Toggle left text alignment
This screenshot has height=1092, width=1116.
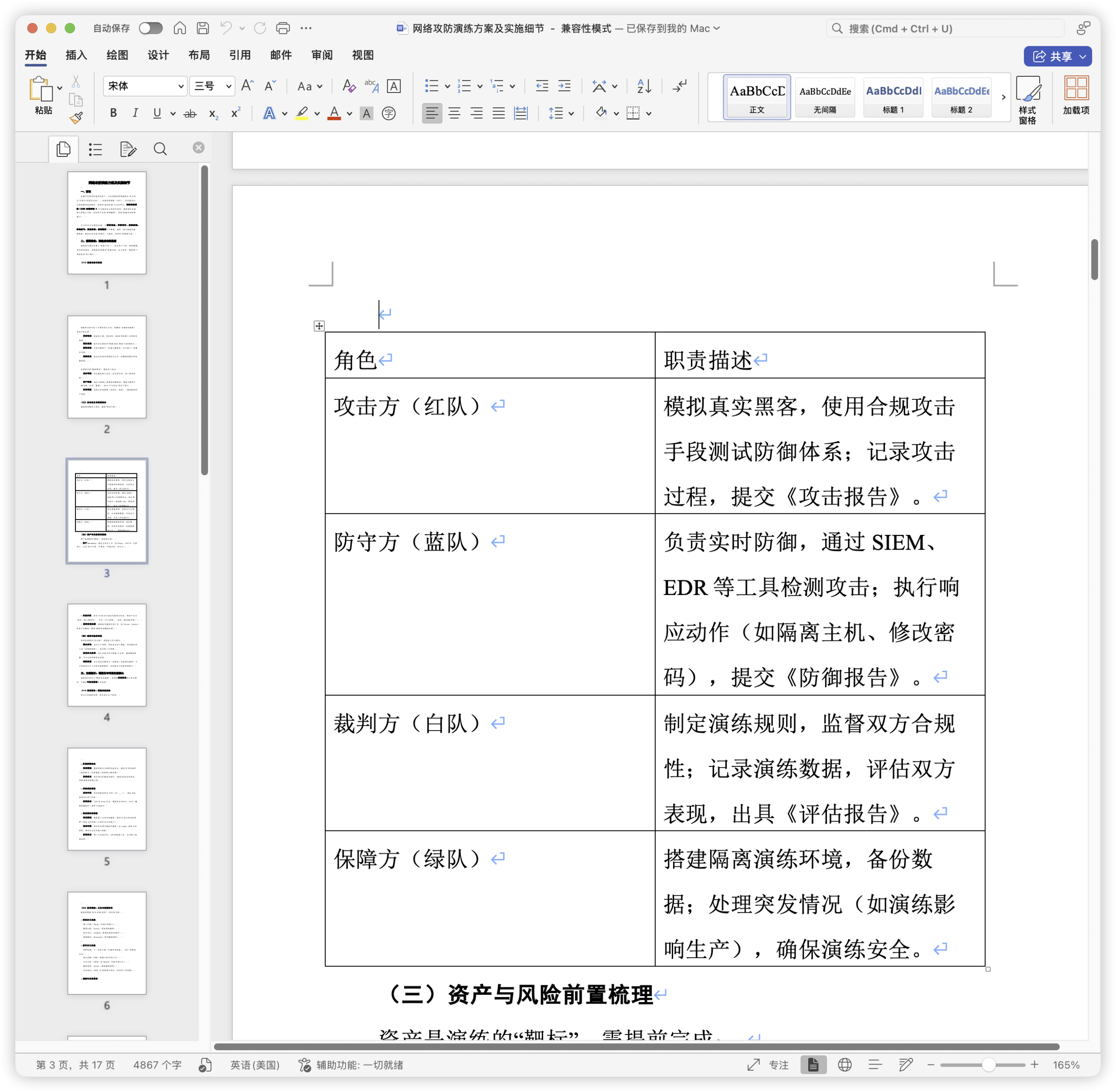(432, 113)
